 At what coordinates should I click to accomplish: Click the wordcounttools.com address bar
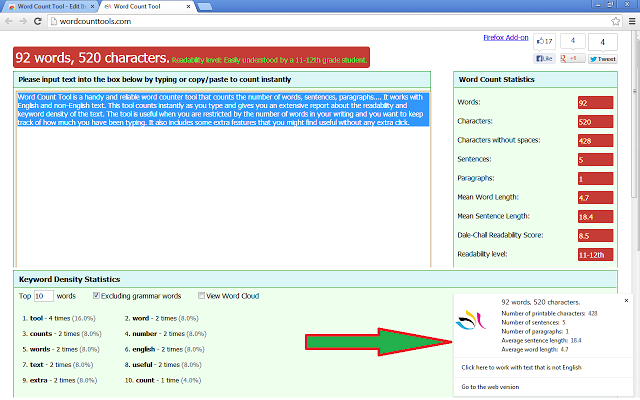[x=300, y=21]
